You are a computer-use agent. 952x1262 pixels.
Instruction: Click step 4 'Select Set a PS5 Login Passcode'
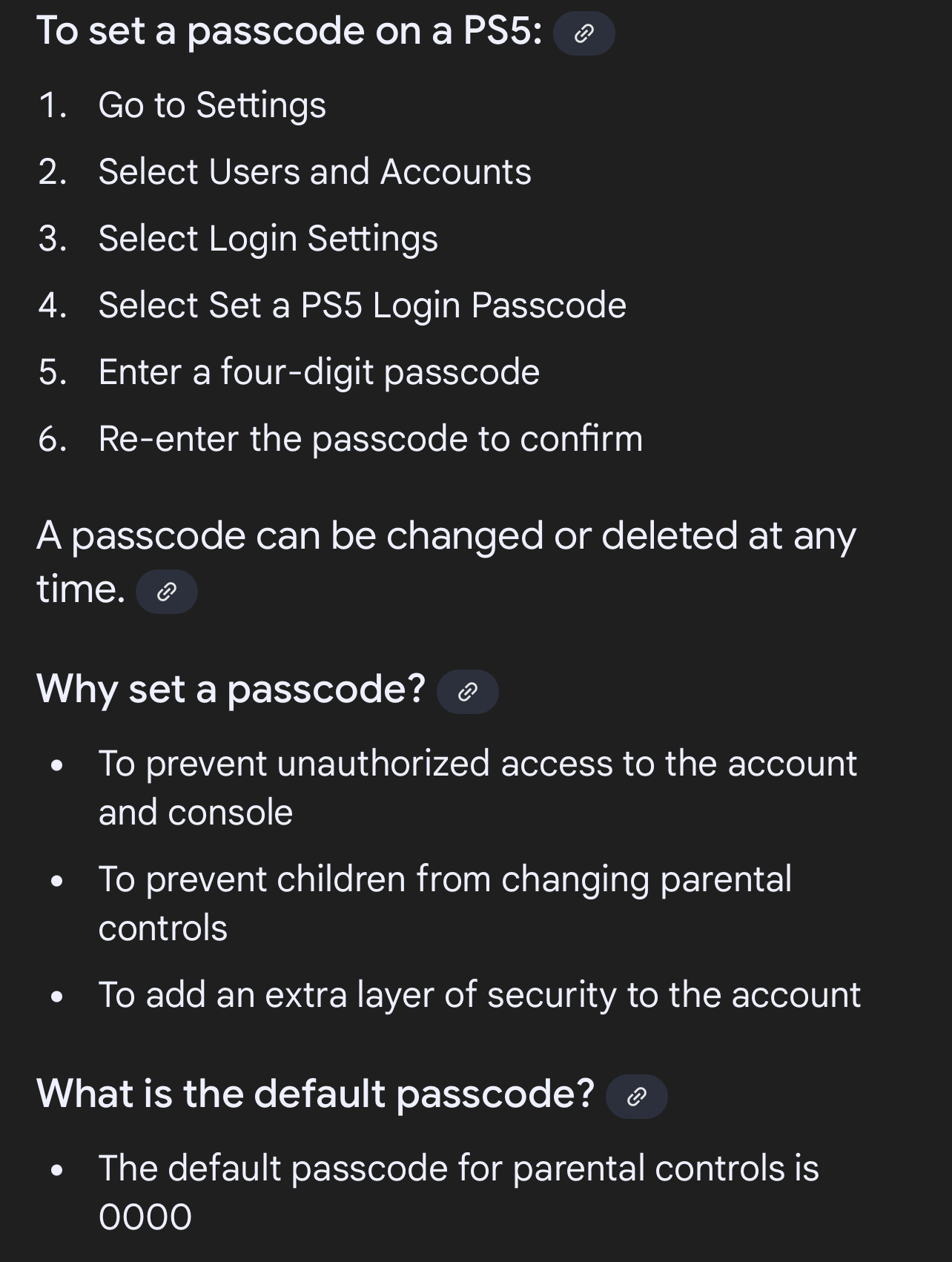363,305
